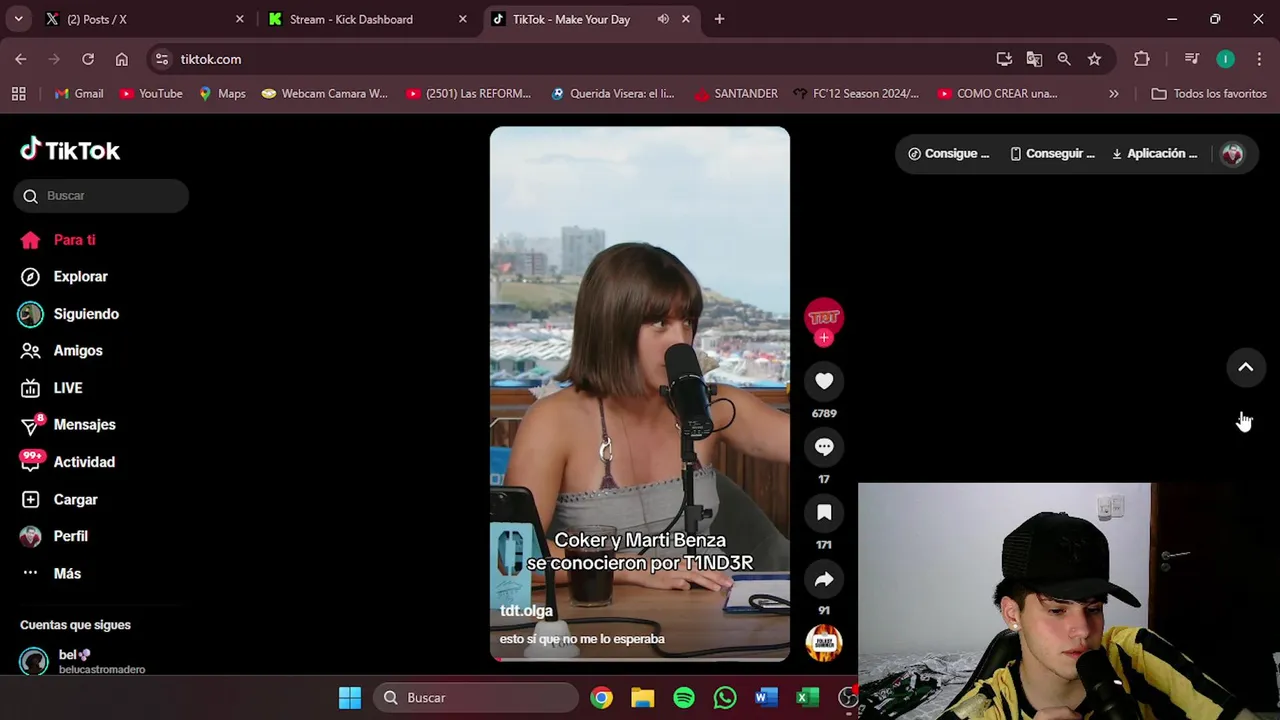View site information icon in address bar
This screenshot has width=1280, height=720.
point(162,59)
